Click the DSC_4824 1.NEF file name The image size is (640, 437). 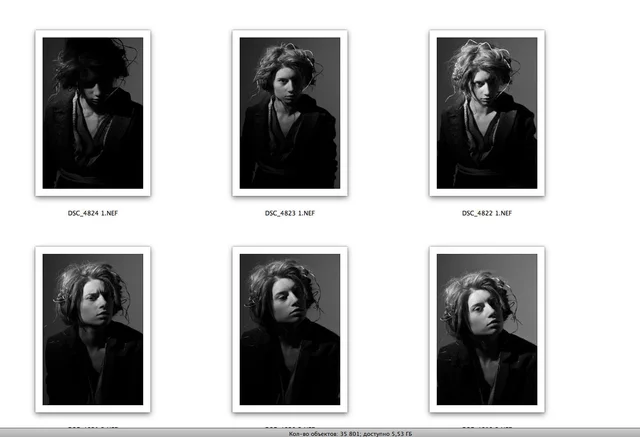pyautogui.click(x=93, y=213)
